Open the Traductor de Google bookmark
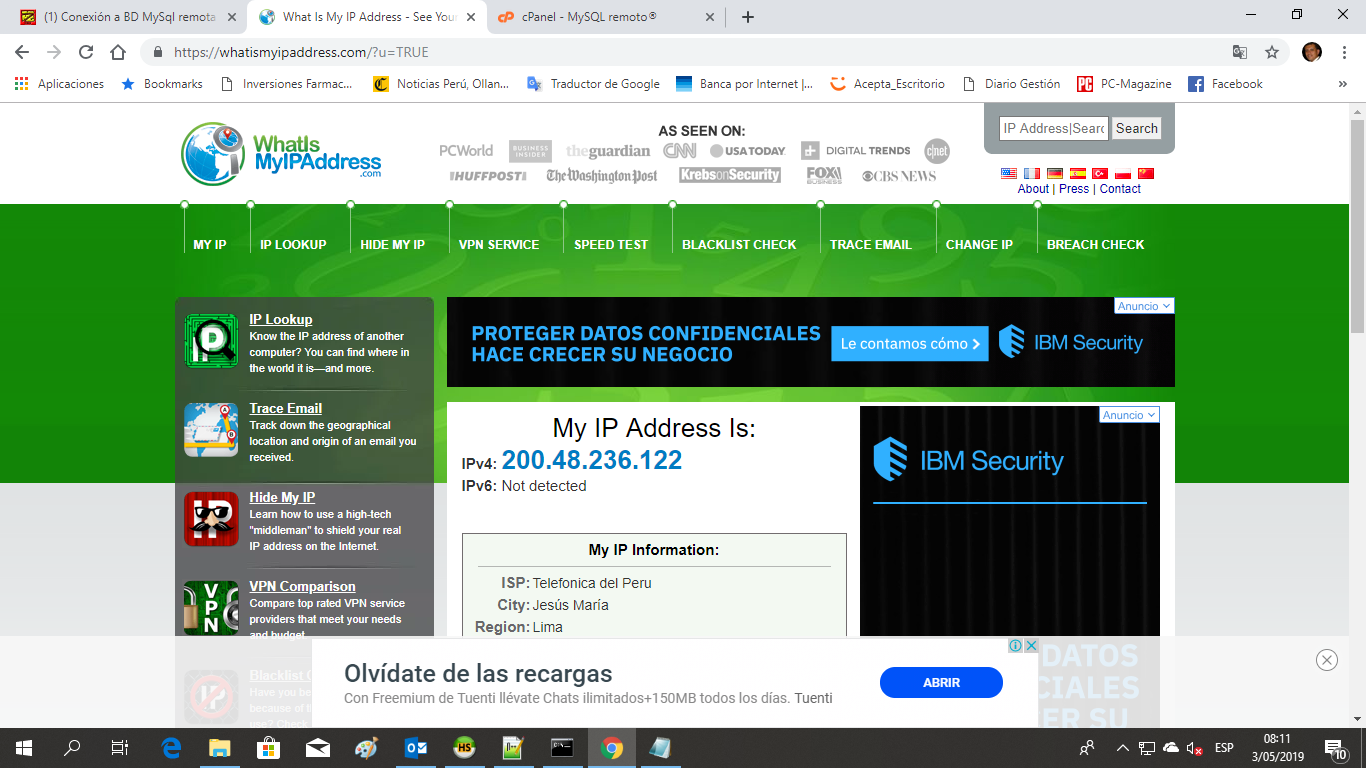Viewport: 1366px width, 768px height. pyautogui.click(x=593, y=84)
